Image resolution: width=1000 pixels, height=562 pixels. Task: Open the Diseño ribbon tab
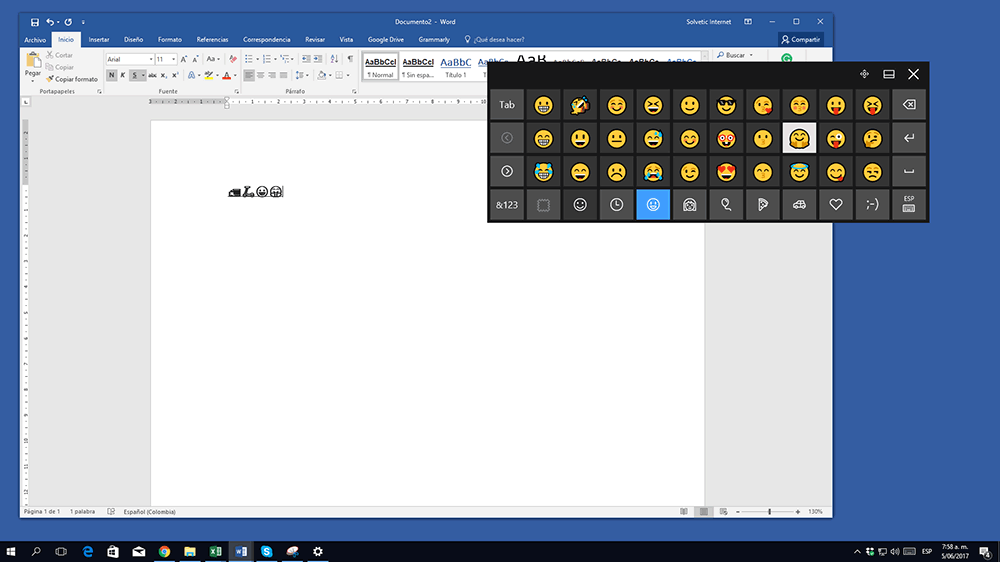[x=133, y=40]
